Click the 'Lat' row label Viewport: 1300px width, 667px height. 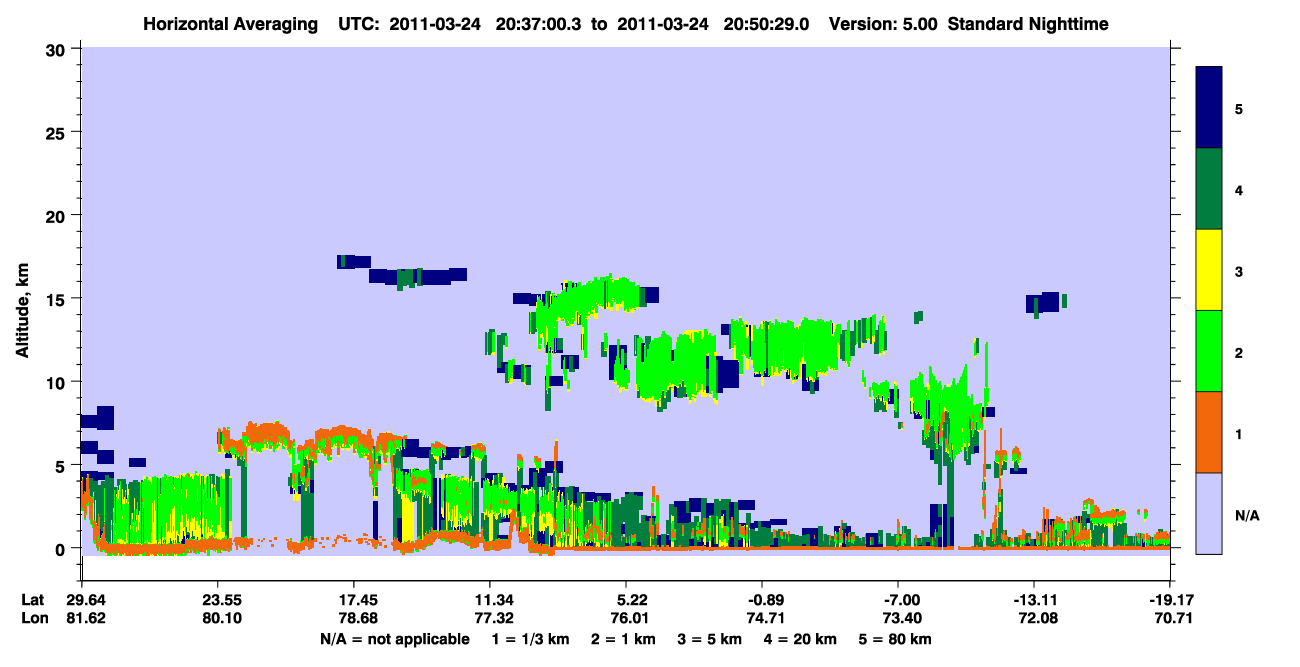tap(33, 600)
